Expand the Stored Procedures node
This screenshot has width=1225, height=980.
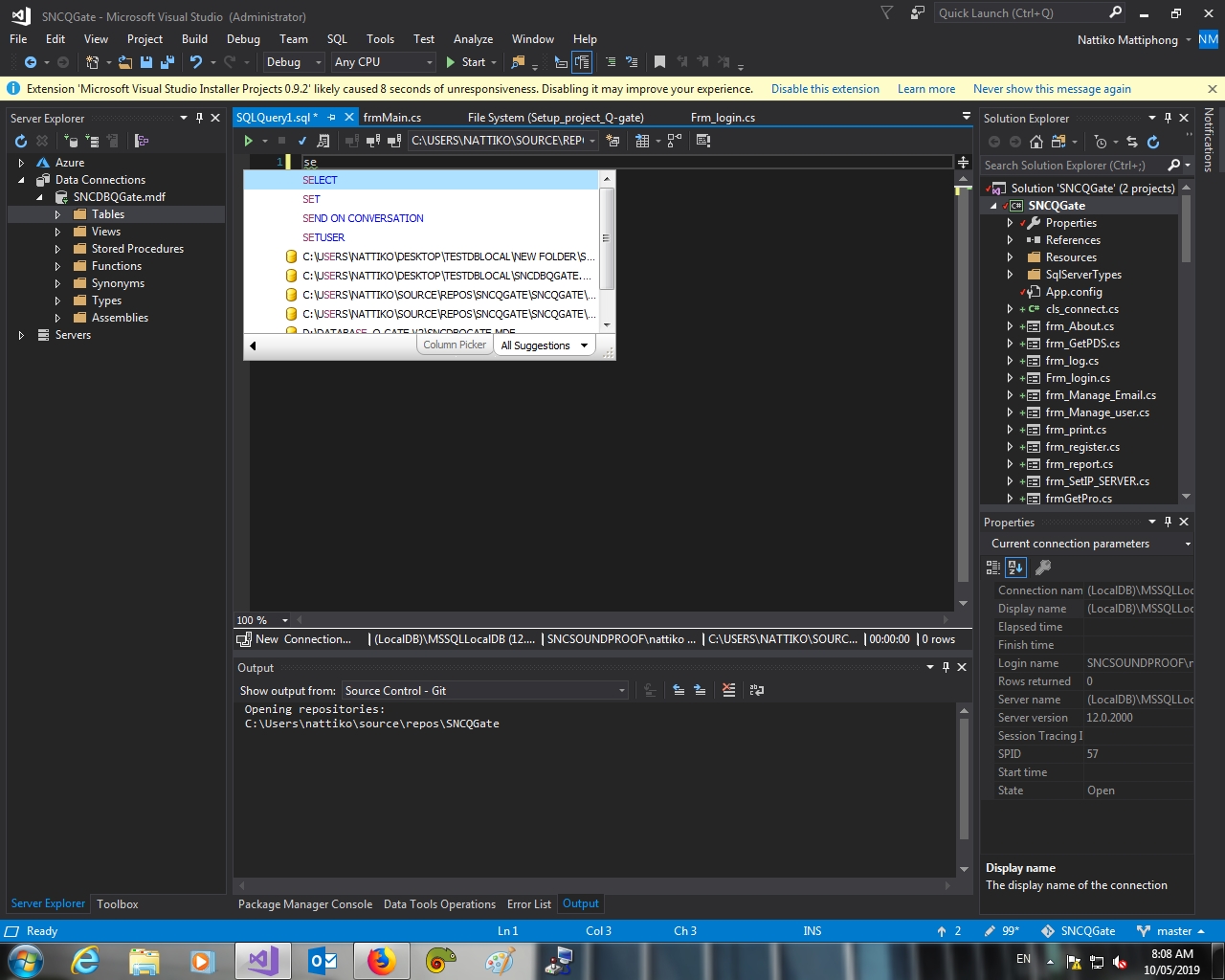tap(57, 249)
